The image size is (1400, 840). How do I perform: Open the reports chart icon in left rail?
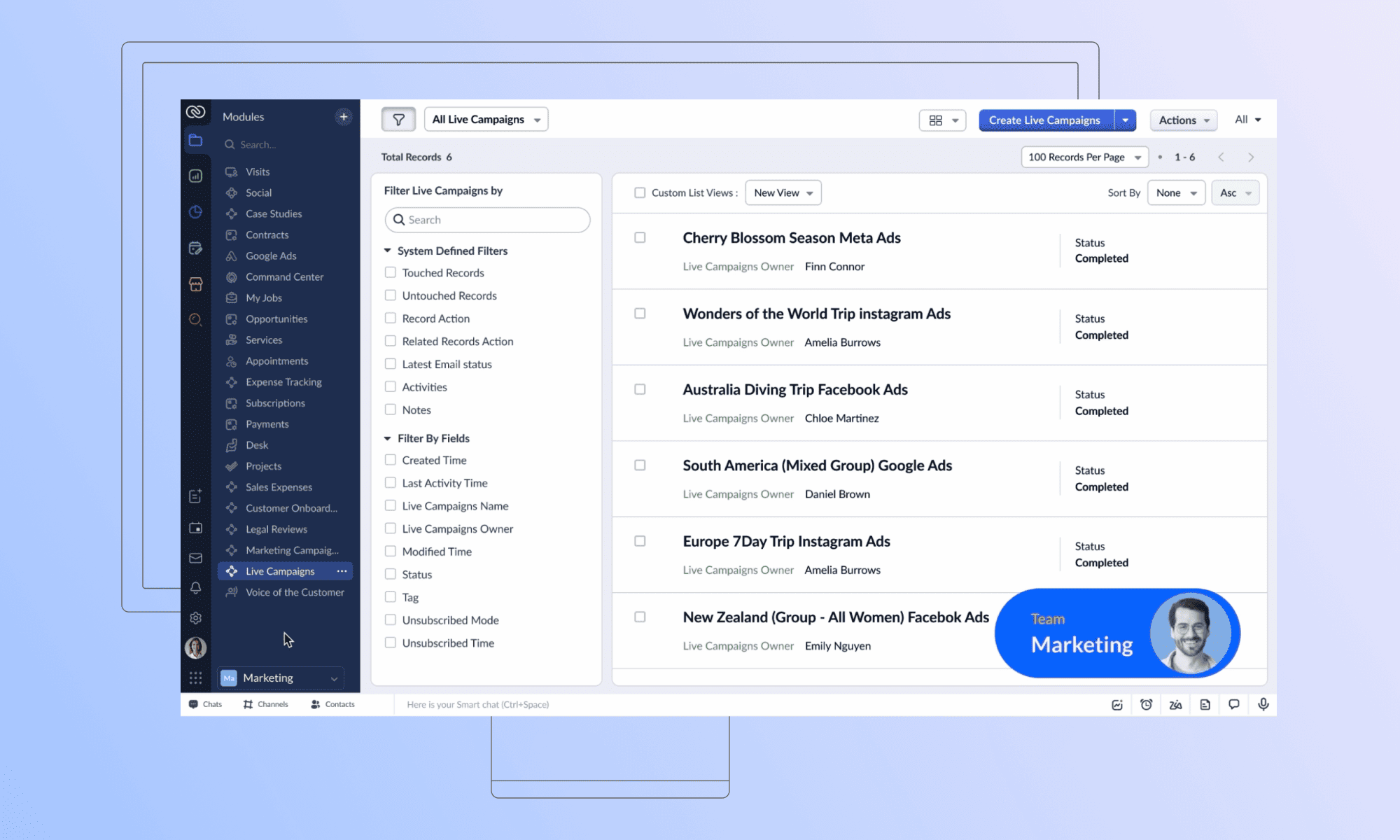196,176
